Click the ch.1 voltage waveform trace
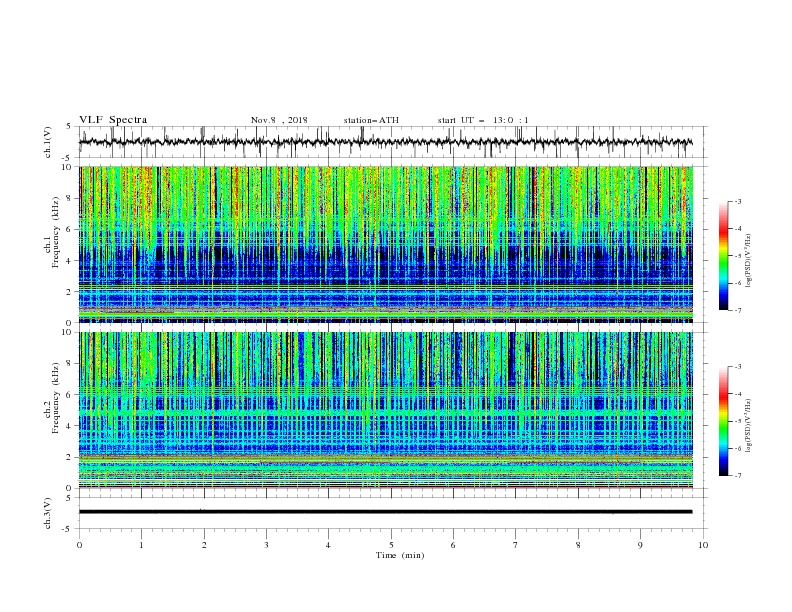The image size is (792, 612). tap(385, 142)
